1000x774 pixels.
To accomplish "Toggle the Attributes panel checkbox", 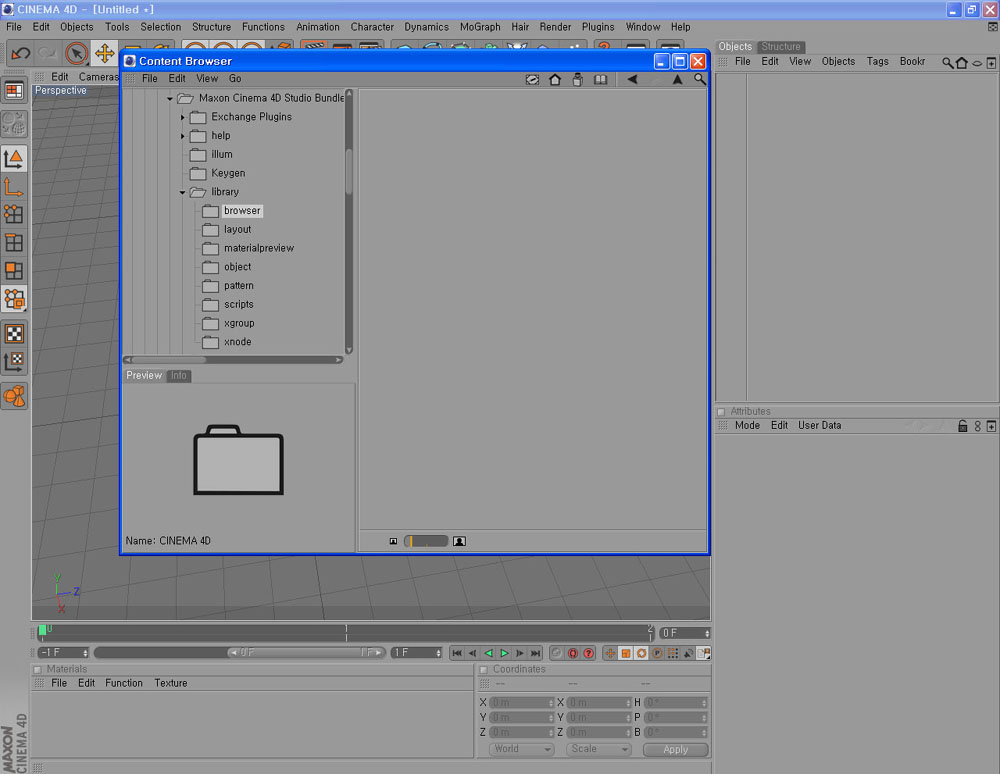I will [x=721, y=412].
